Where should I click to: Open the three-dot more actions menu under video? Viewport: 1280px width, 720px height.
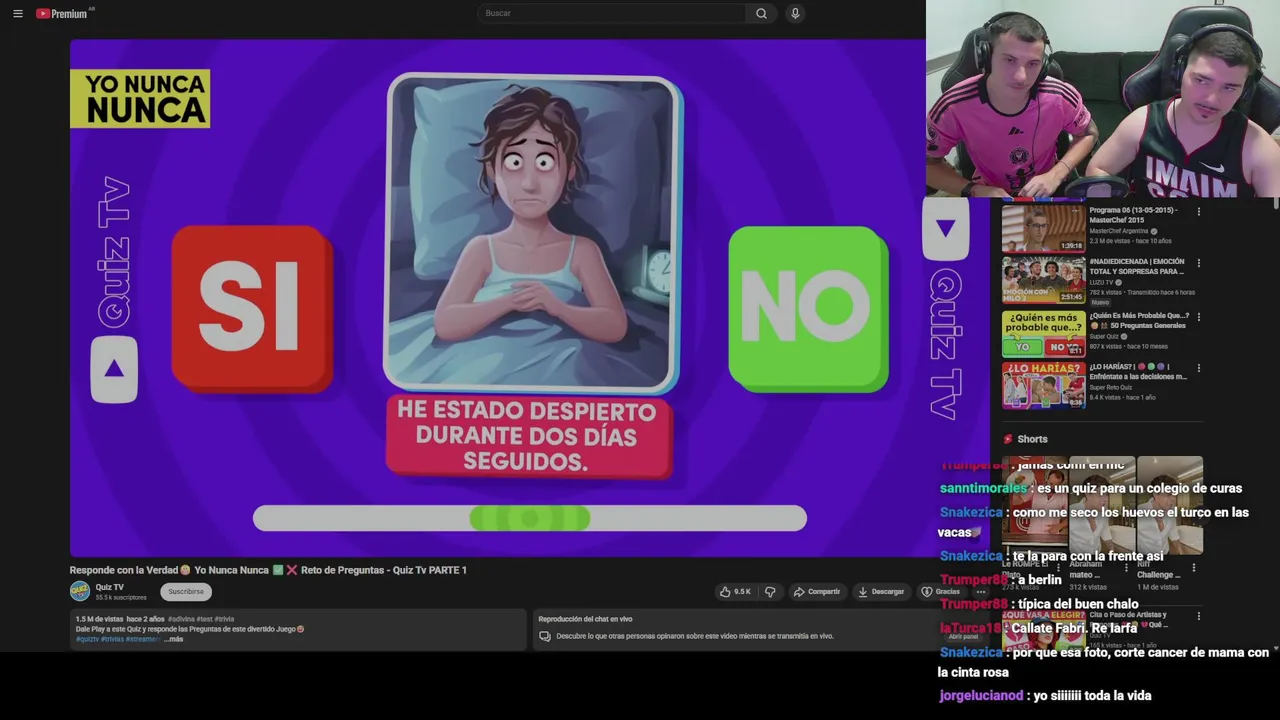point(981,592)
